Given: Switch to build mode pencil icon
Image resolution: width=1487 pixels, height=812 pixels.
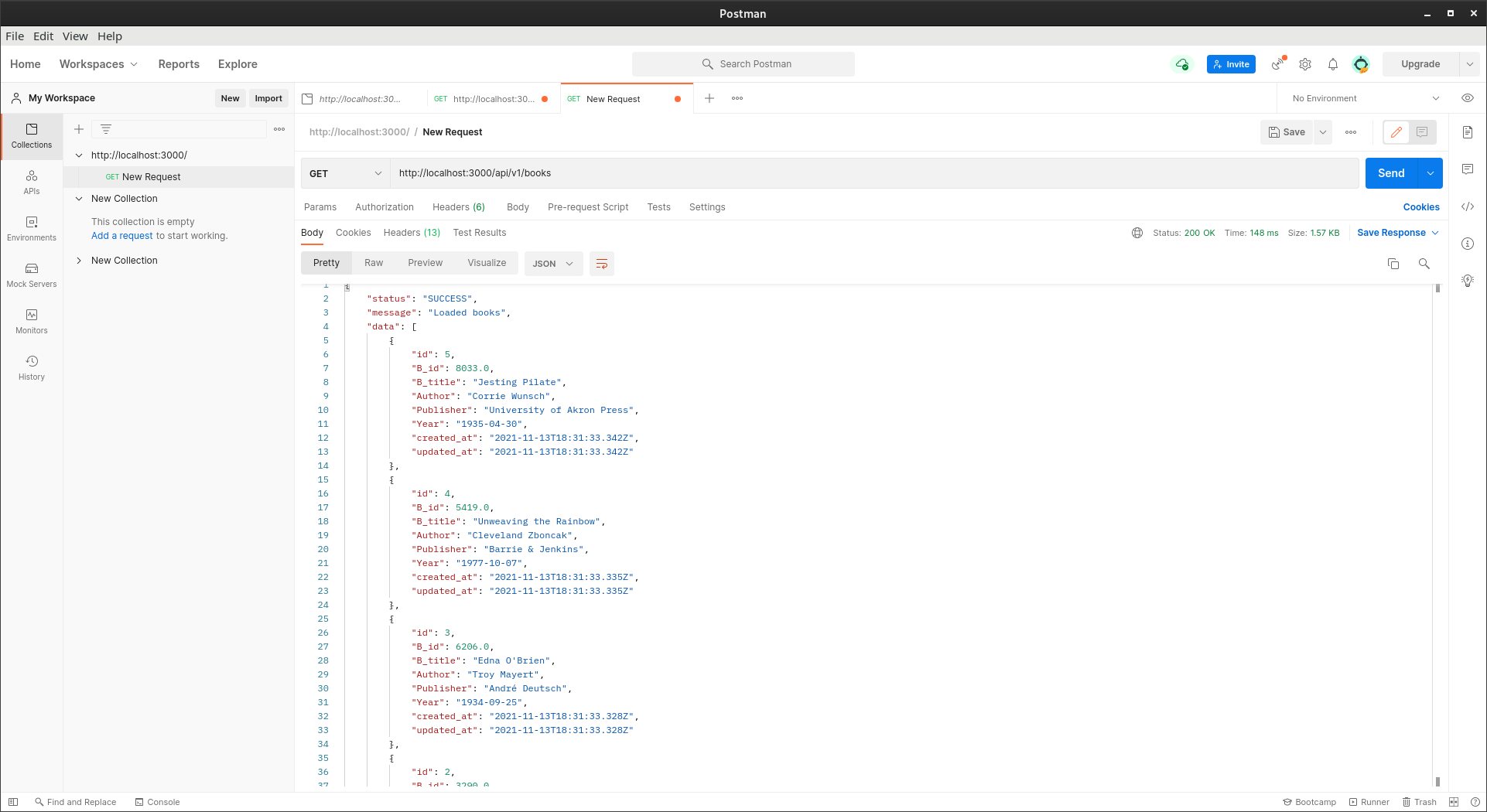Looking at the screenshot, I should (x=1396, y=132).
